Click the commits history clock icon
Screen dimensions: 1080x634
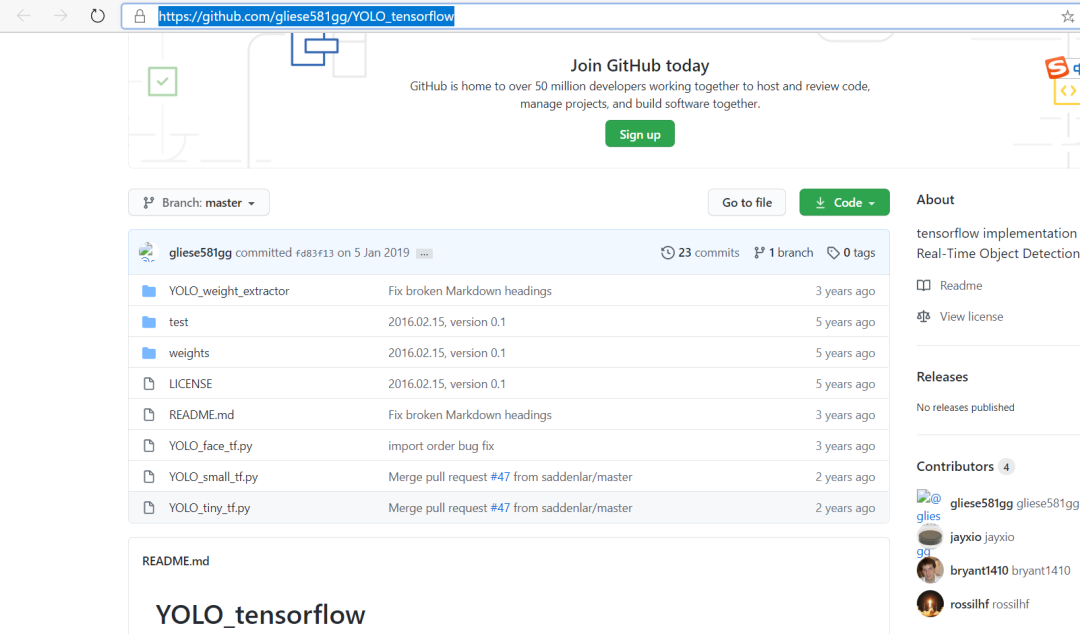click(x=667, y=253)
